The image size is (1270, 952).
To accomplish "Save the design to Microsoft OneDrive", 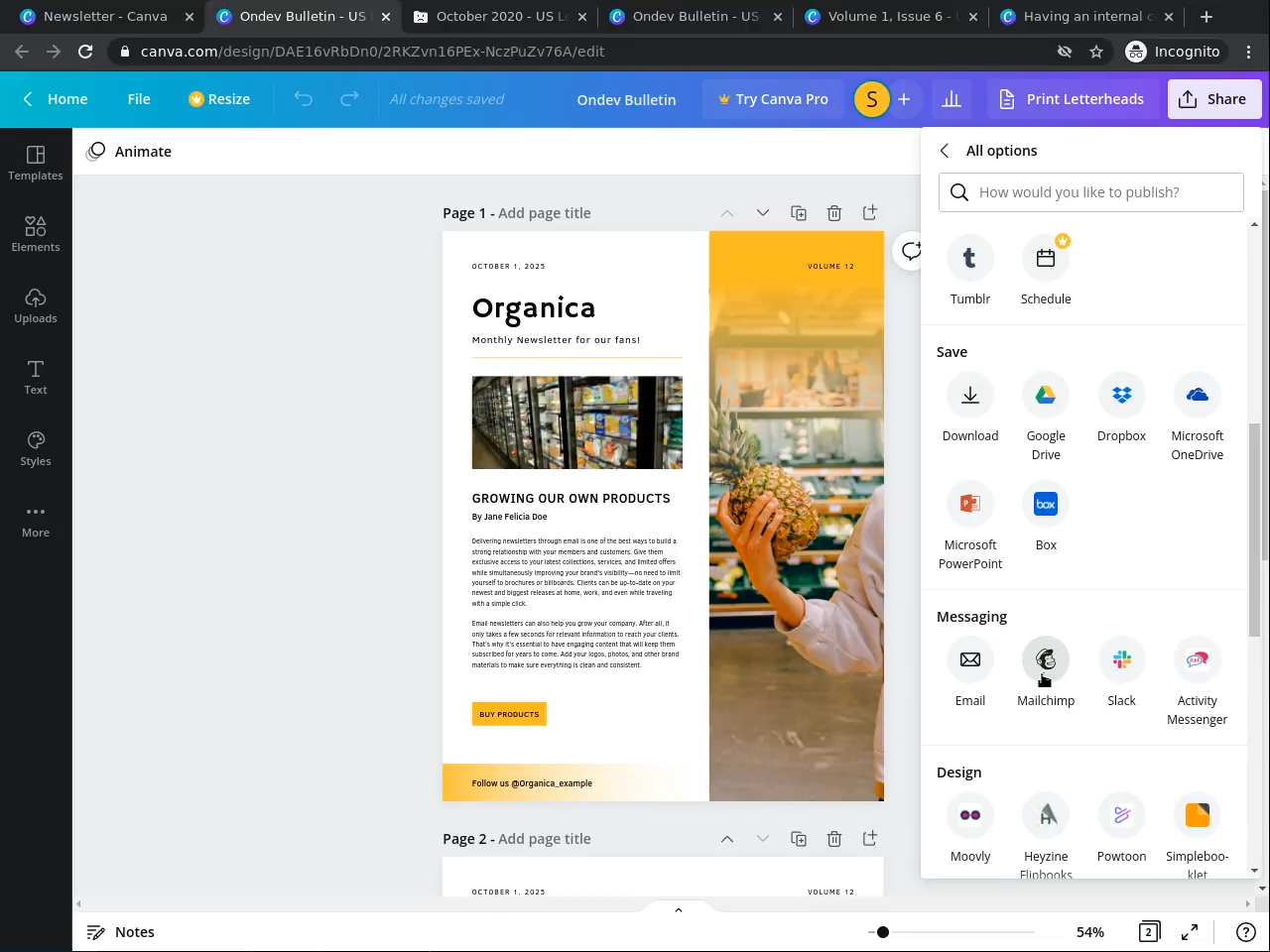I will coord(1198,416).
